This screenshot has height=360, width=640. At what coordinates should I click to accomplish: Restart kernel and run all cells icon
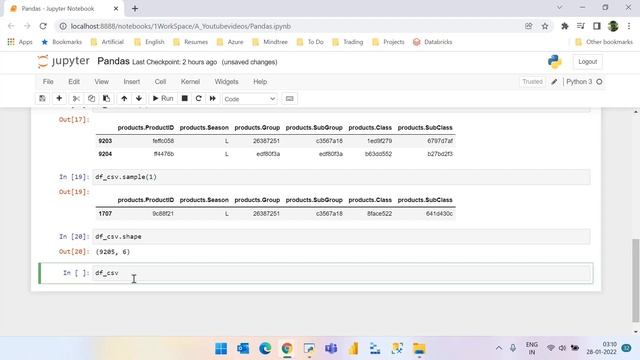[213, 98]
